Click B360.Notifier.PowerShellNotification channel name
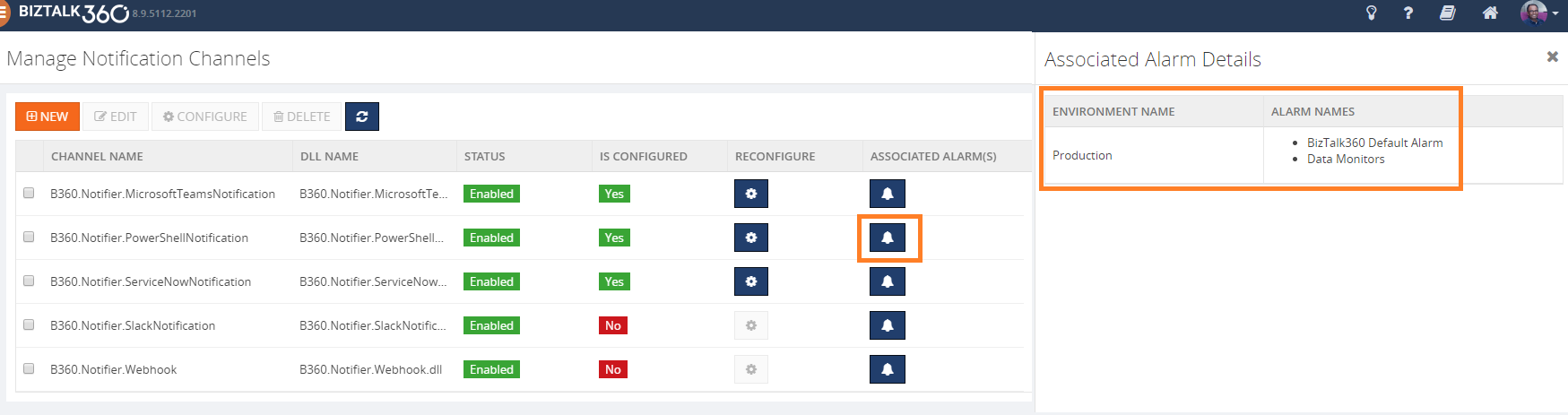This screenshot has width=1568, height=415. click(x=149, y=238)
